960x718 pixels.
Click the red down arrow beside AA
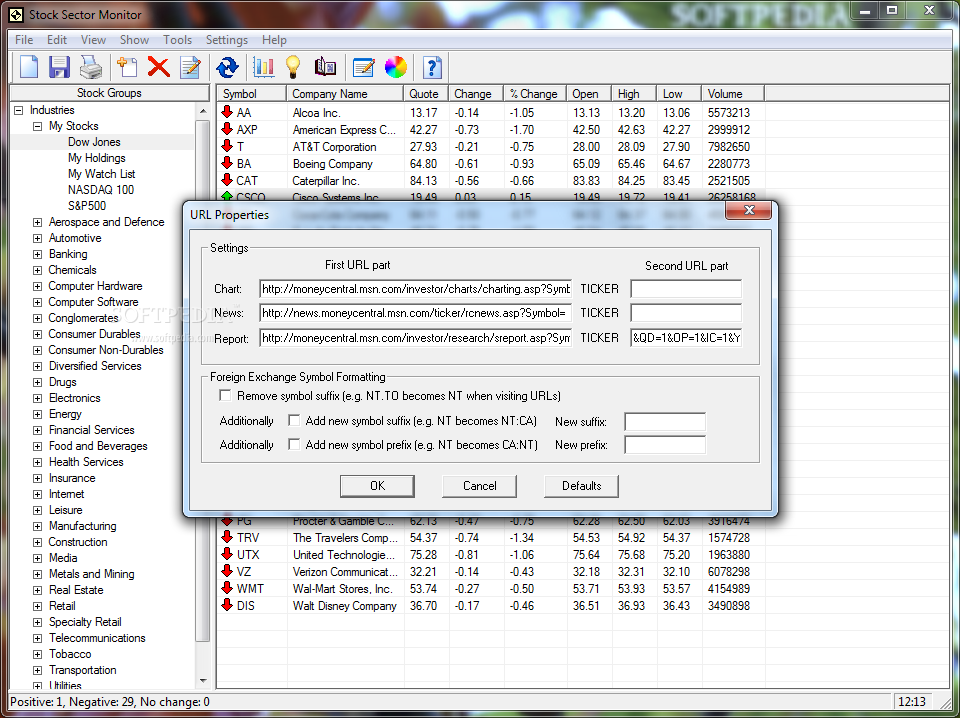point(227,112)
